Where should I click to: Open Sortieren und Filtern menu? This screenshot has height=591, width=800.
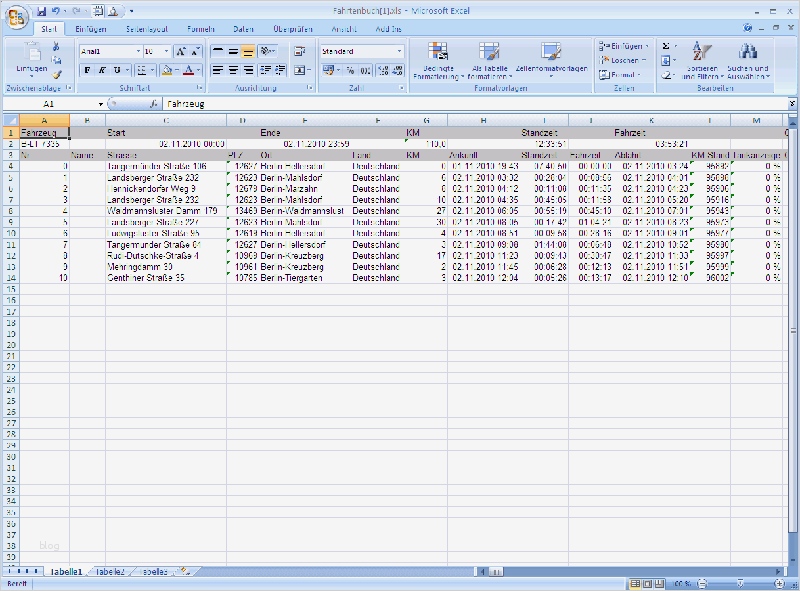[702, 60]
